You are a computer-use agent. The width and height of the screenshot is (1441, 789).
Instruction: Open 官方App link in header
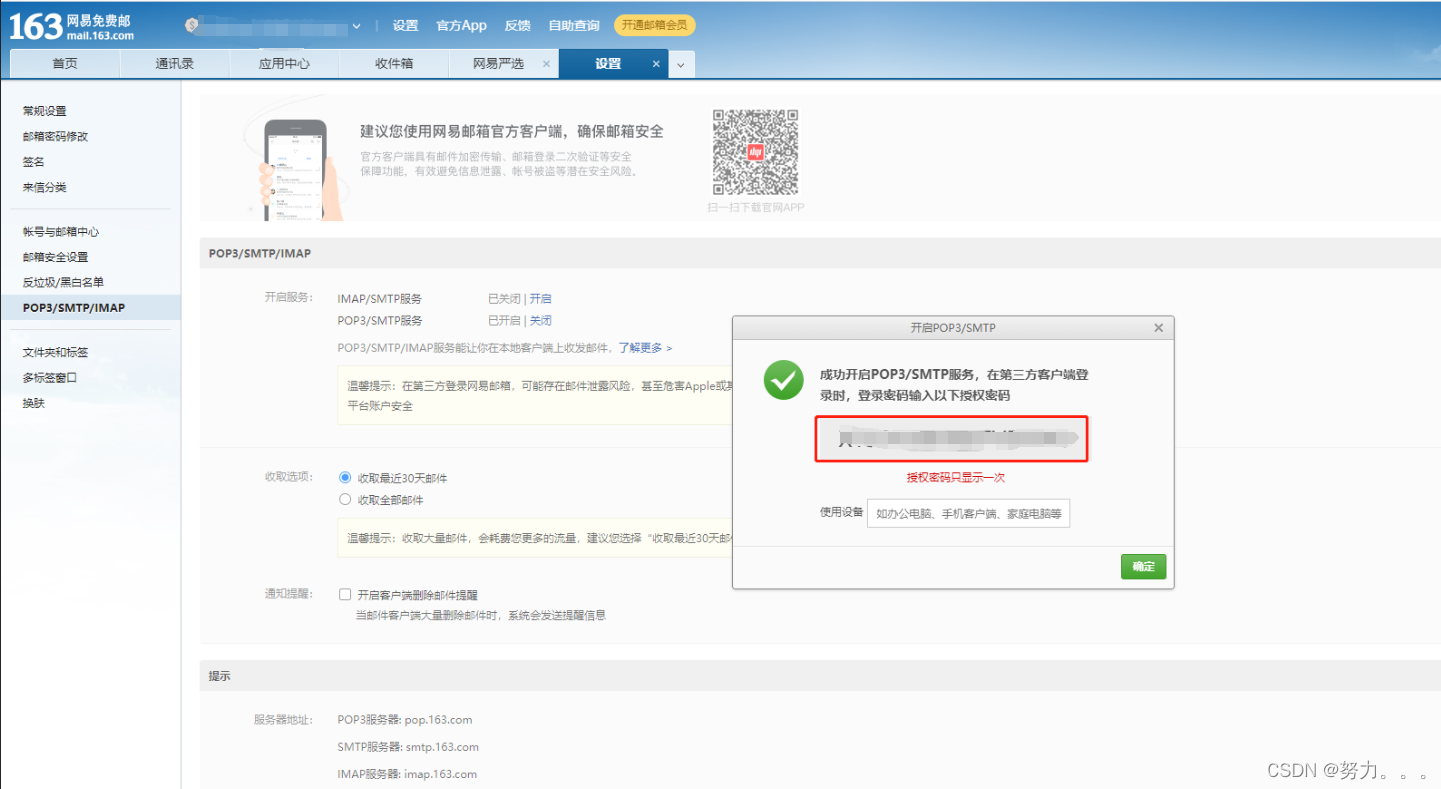coord(461,26)
